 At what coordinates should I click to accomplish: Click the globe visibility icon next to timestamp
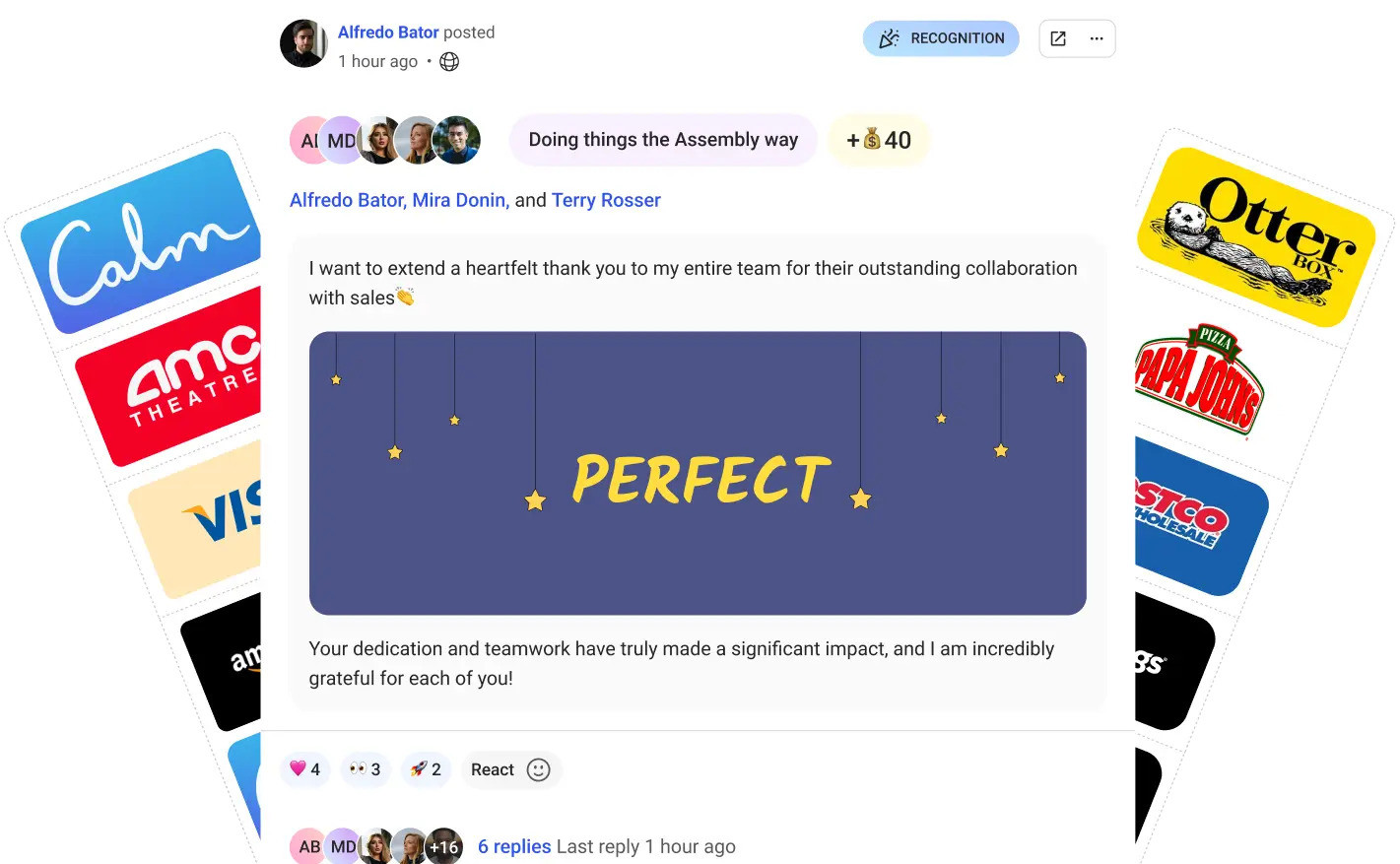click(449, 61)
